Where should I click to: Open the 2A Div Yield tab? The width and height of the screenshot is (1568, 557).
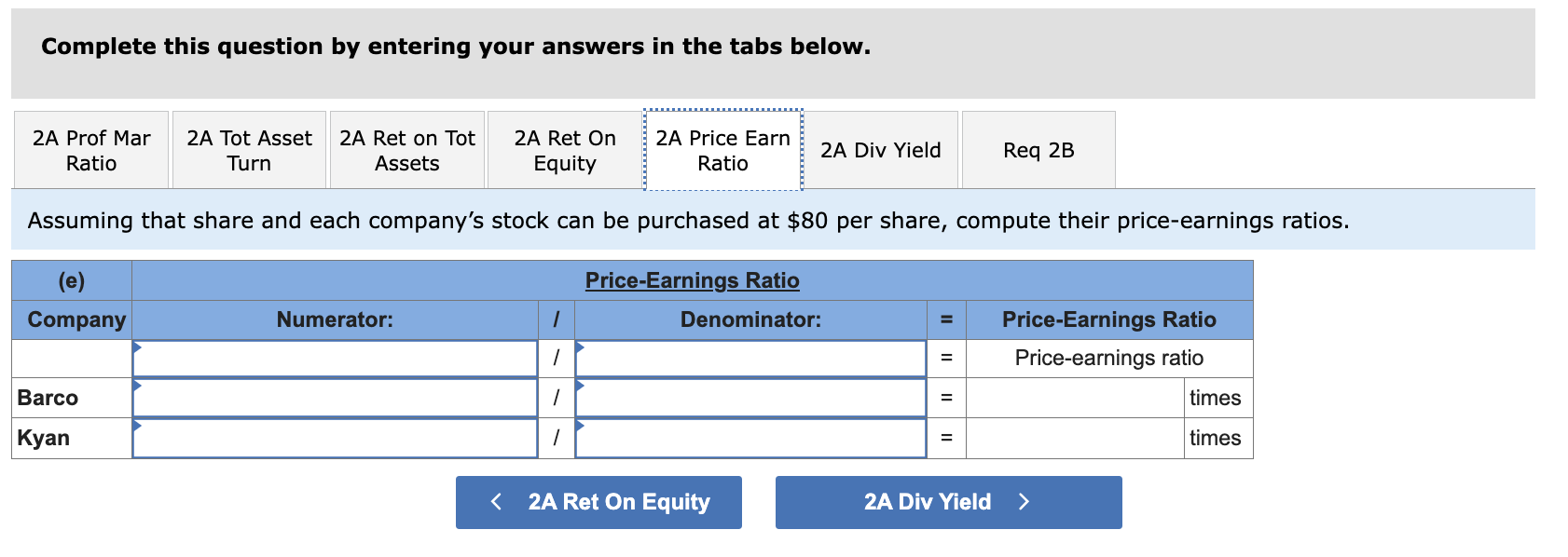pyautogui.click(x=881, y=150)
